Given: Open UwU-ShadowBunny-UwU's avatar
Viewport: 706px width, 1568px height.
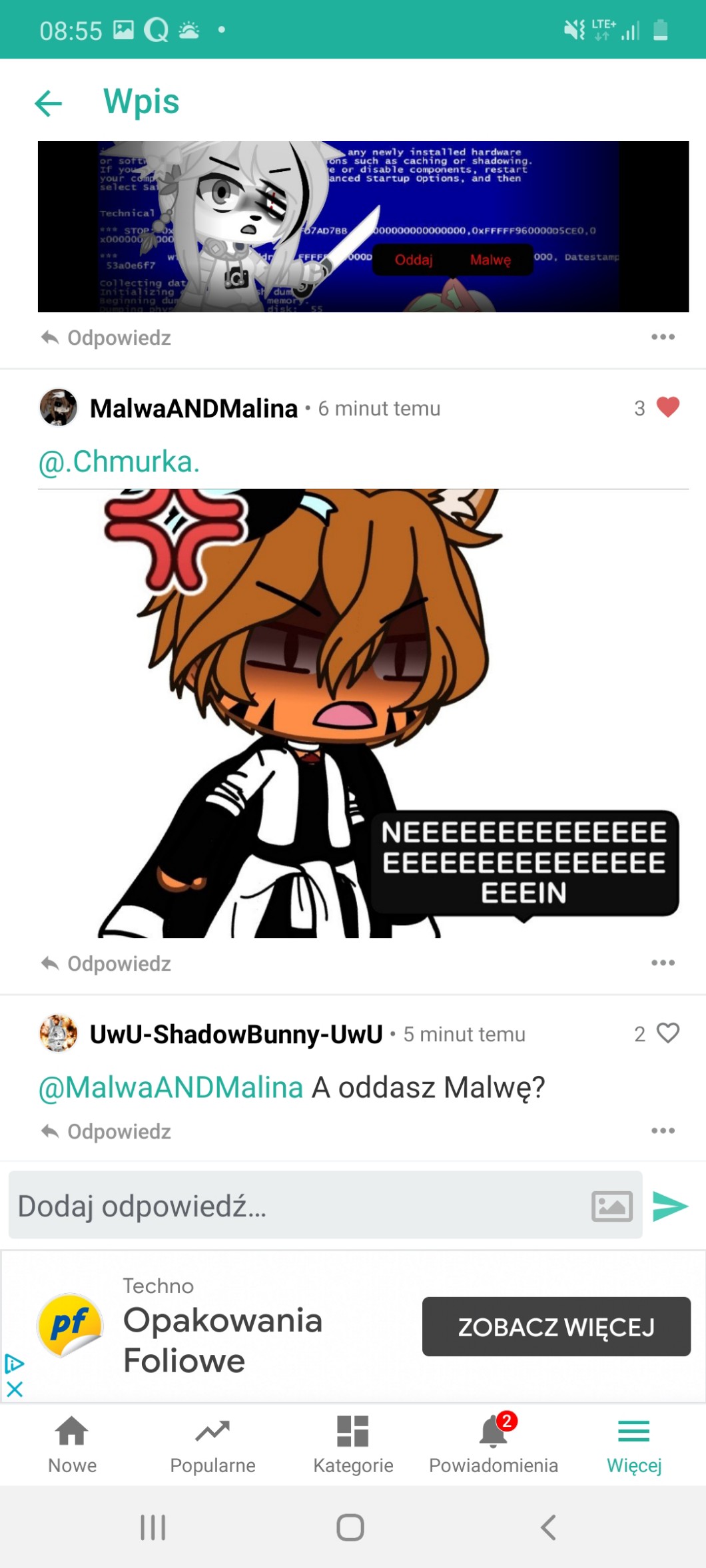Looking at the screenshot, I should (x=59, y=1033).
